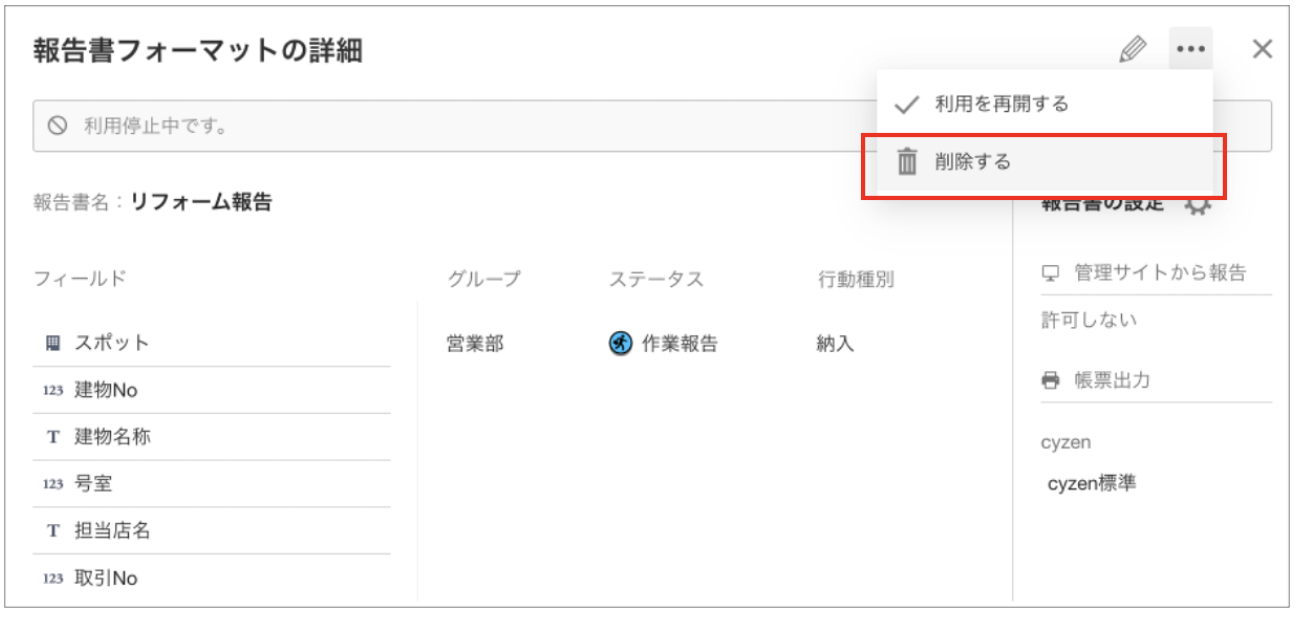Click the pencil edit icon
Screen dimensions: 1296x632
pos(1133,49)
